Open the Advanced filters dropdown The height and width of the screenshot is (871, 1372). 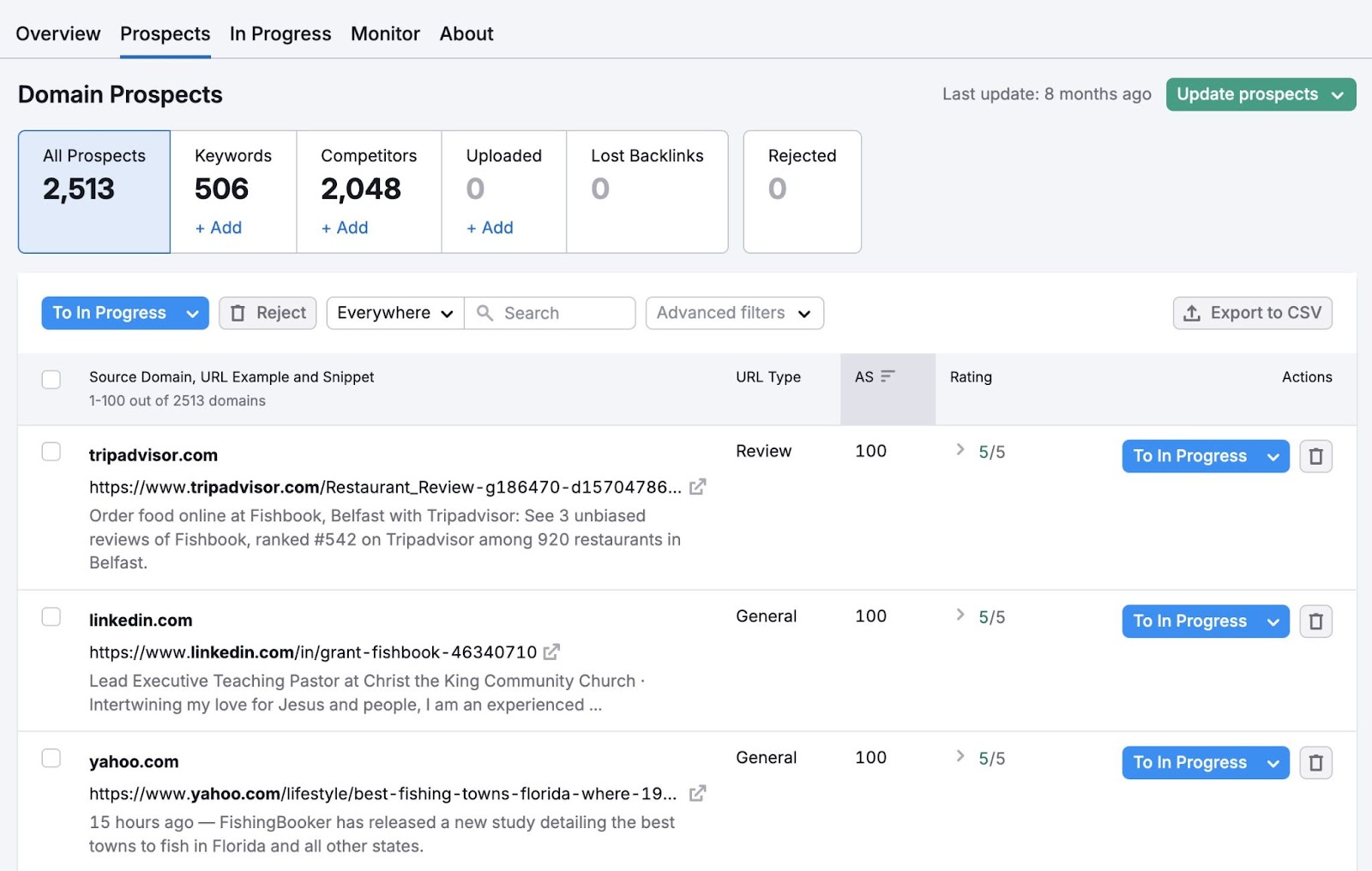[734, 313]
